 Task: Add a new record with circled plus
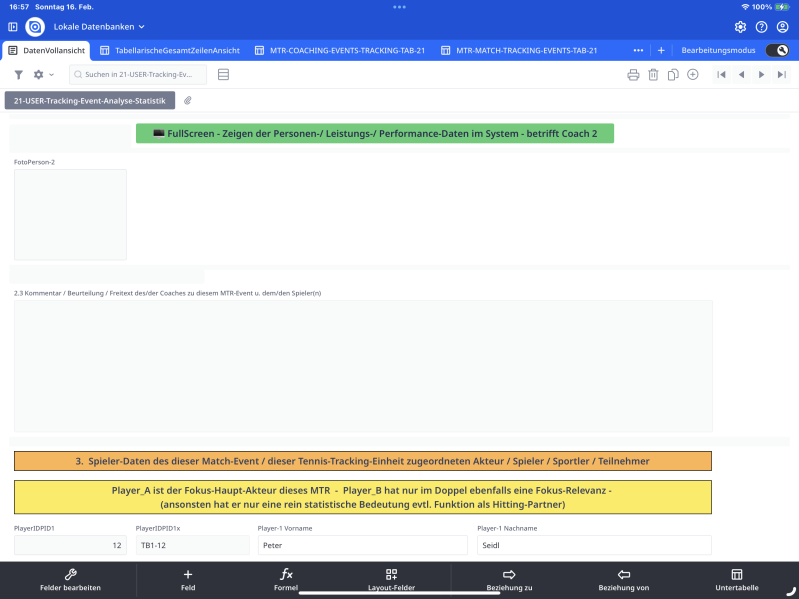coord(693,74)
